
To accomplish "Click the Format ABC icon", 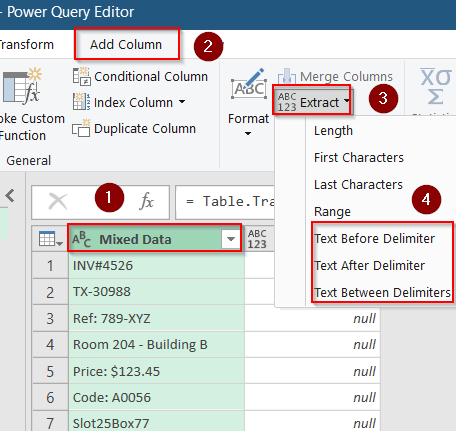I will pos(249,84).
